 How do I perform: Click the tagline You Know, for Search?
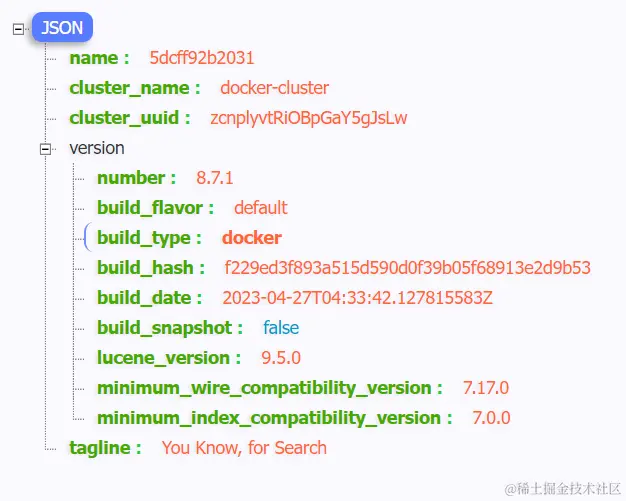tap(244, 448)
